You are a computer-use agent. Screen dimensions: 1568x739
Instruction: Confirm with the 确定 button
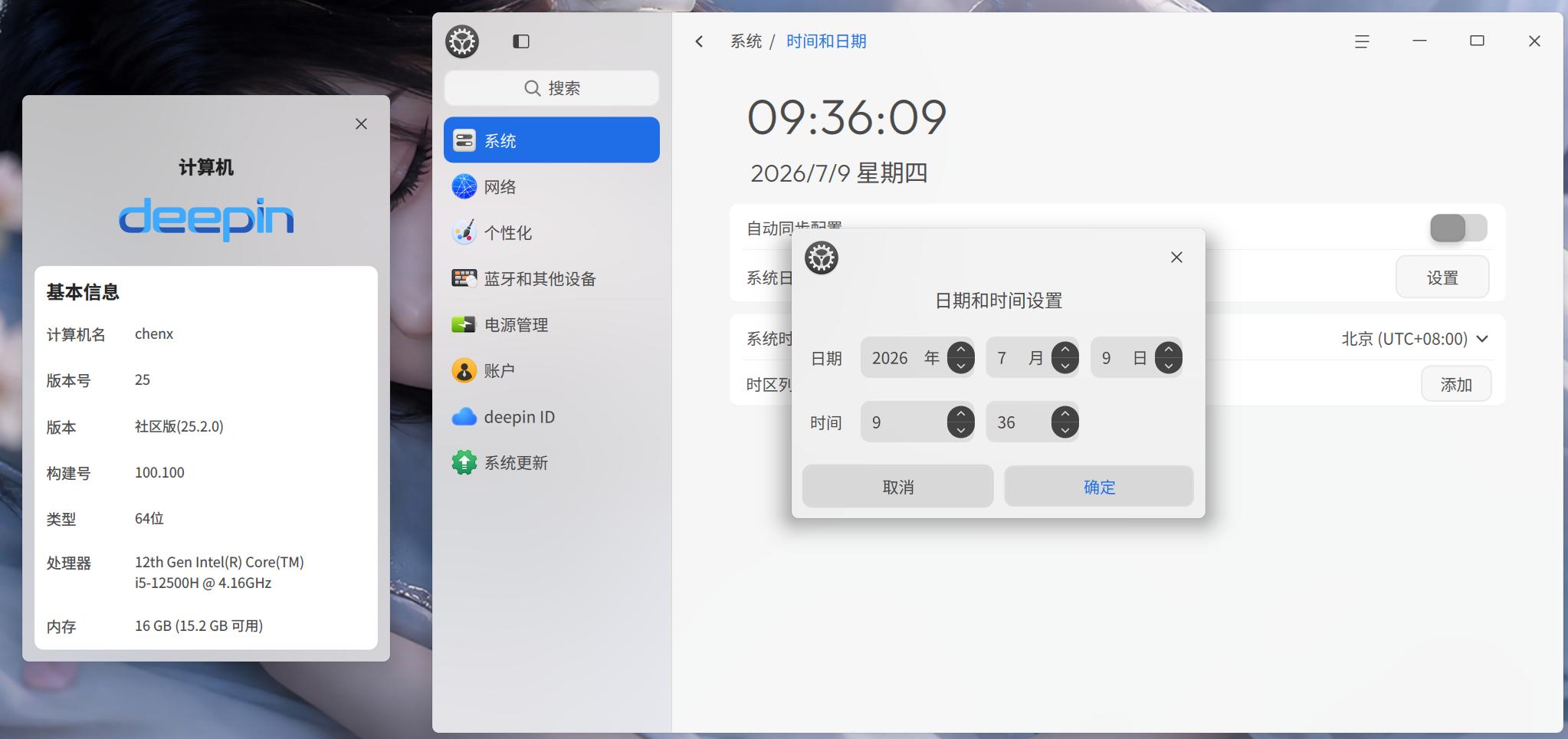1099,487
